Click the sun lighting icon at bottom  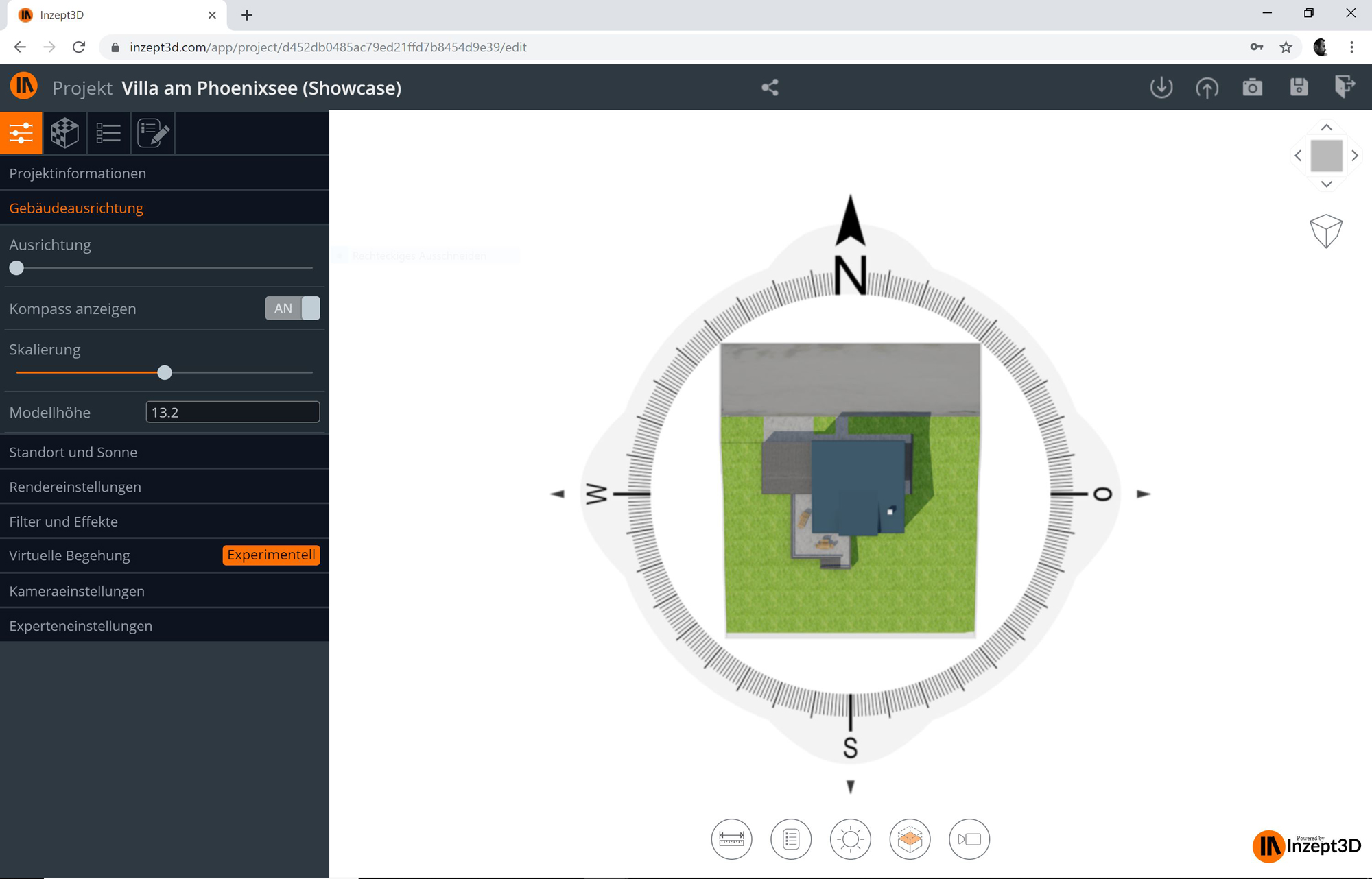coord(850,839)
